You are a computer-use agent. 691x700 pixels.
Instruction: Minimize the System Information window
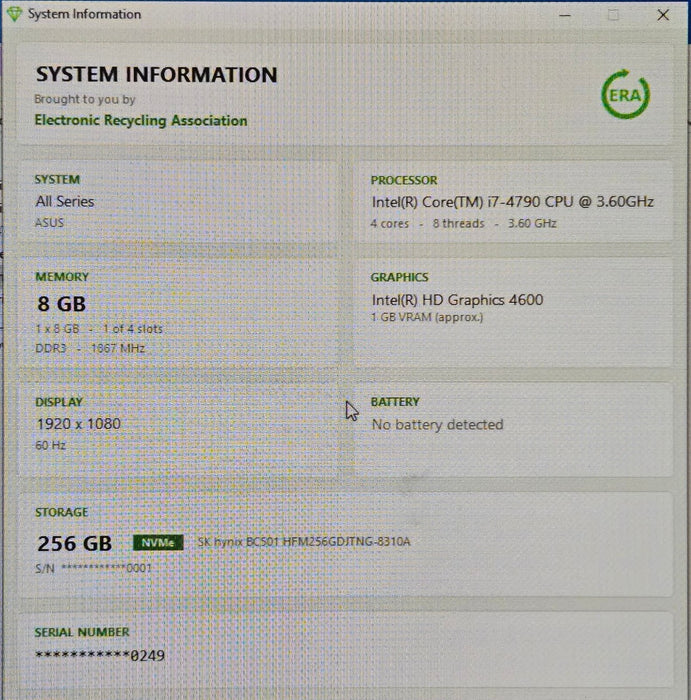click(565, 15)
